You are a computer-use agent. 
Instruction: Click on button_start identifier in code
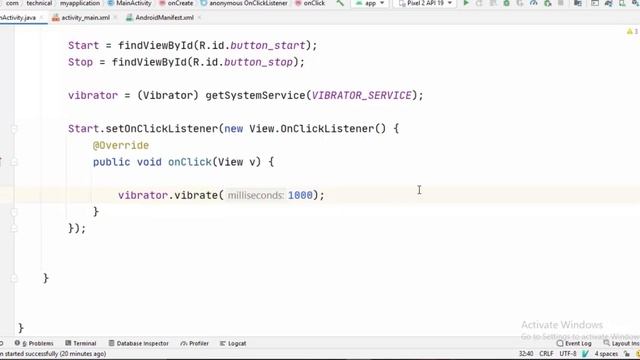pos(268,46)
